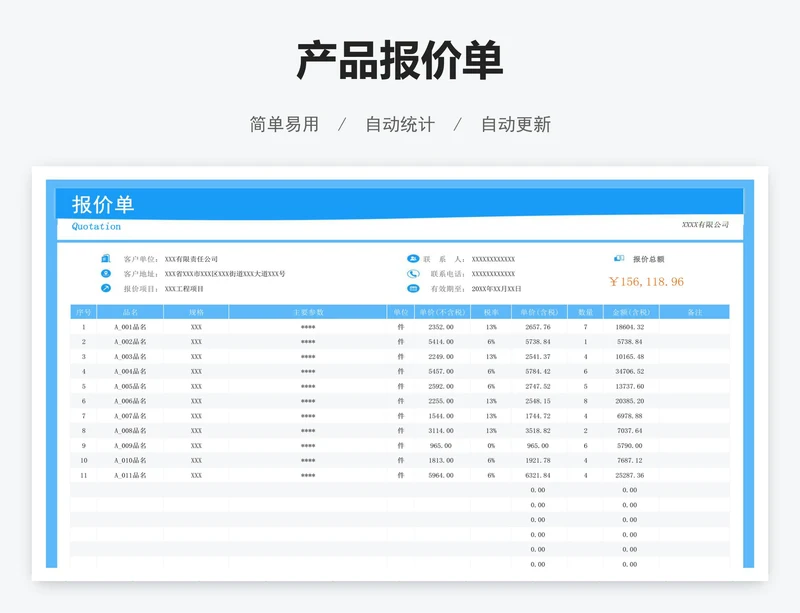Screen dimensions: 800x613
Task: Click the customer name field XXX有限责任公司
Action: (x=191, y=259)
